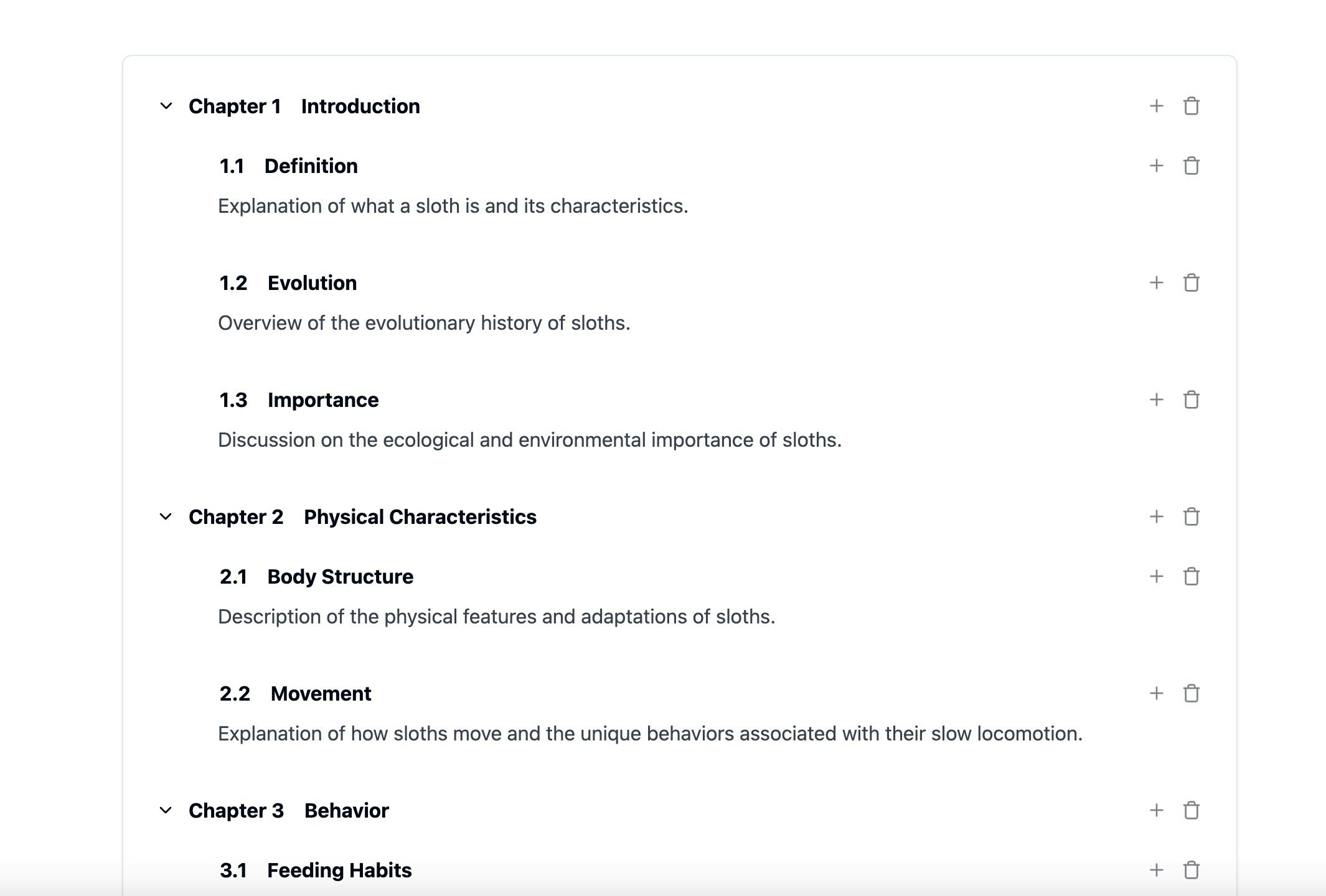This screenshot has width=1326, height=896.
Task: Delete Chapter 2 Physical Characteristics with its trash icon
Action: point(1191,516)
